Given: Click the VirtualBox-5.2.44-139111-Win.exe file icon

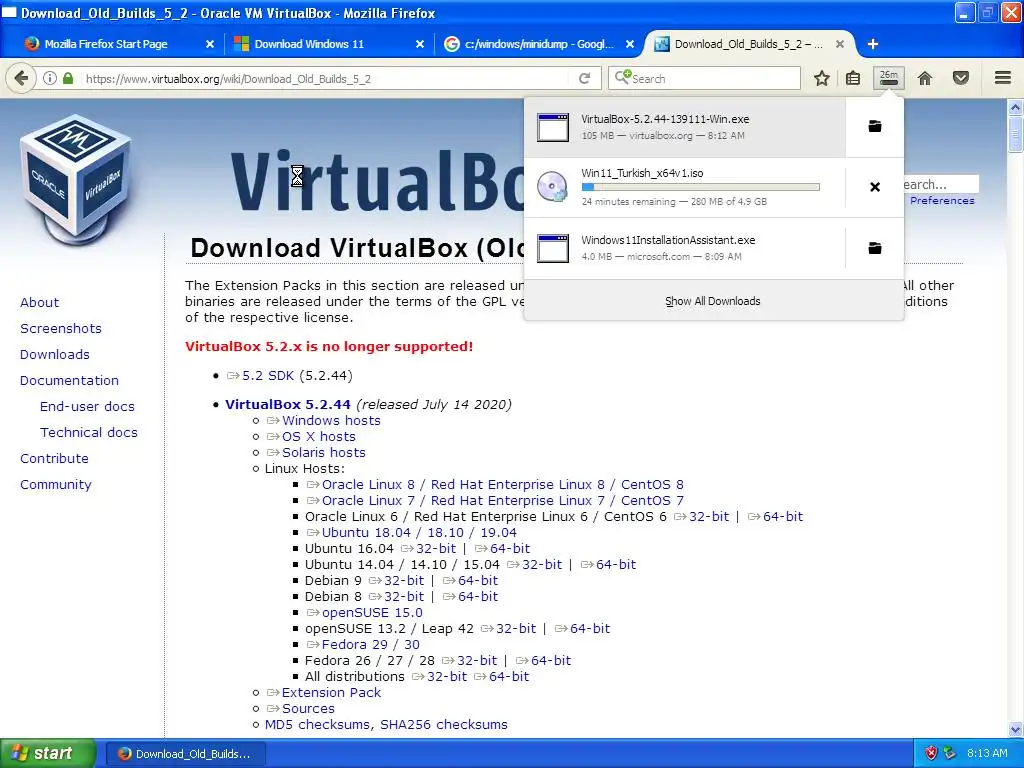Looking at the screenshot, I should coord(553,127).
